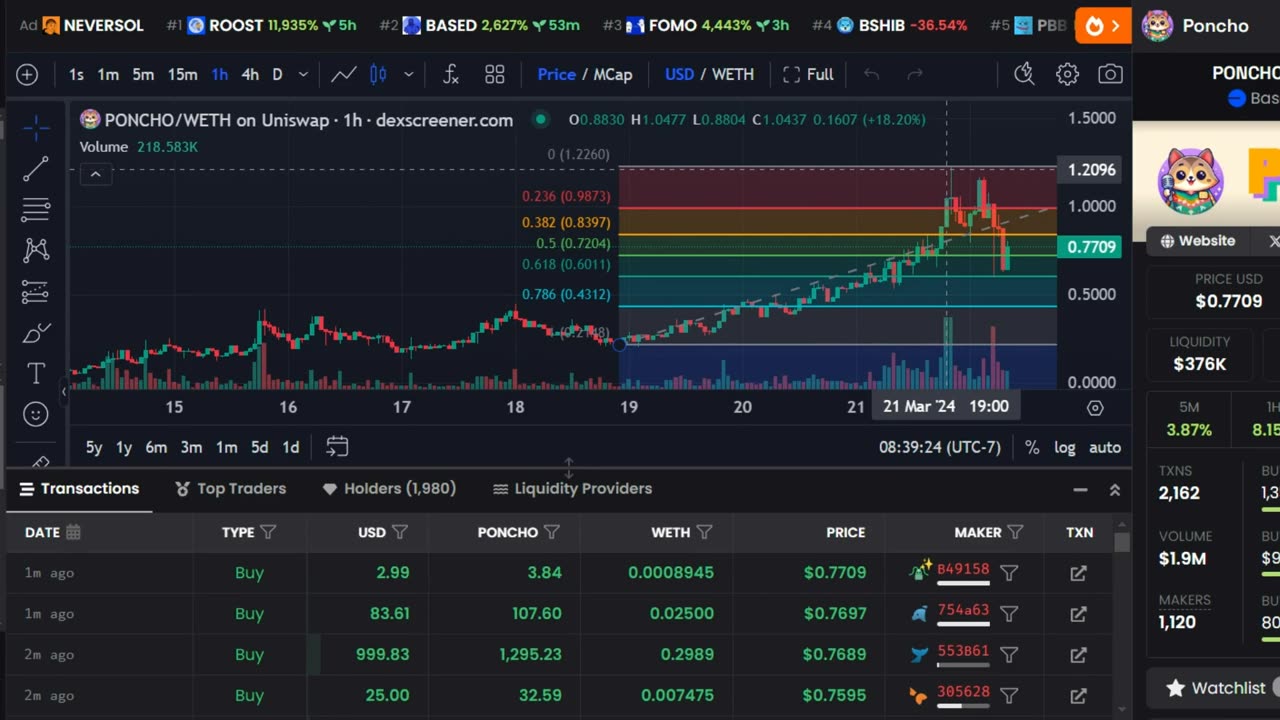Click the add symbol compare plus icon
The height and width of the screenshot is (720, 1280).
click(x=27, y=74)
